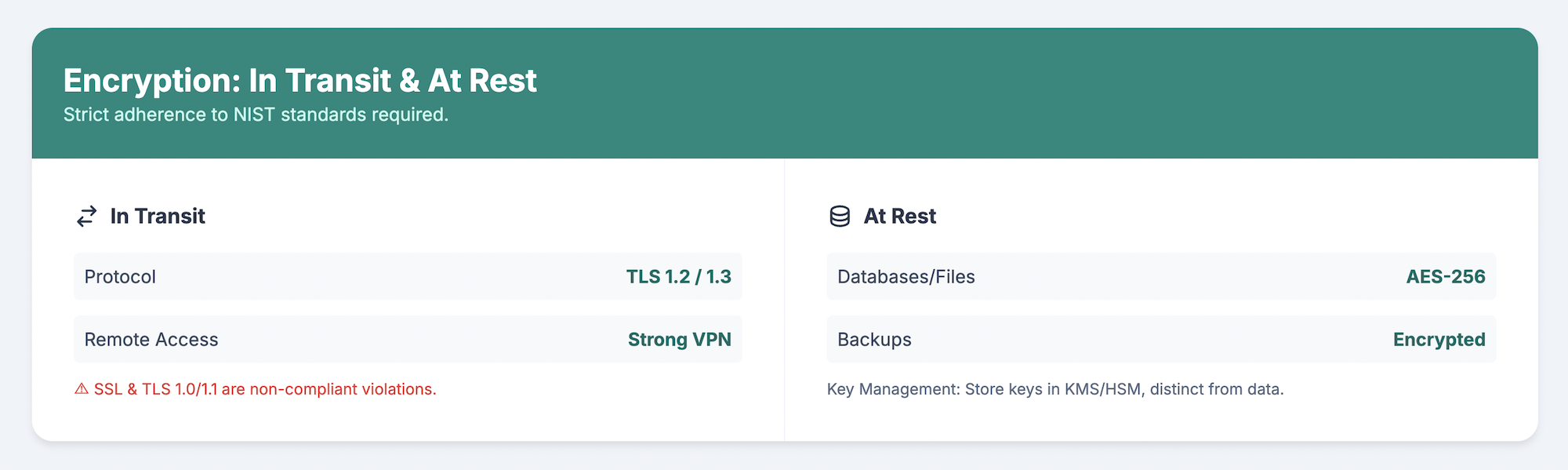1568x470 pixels.
Task: Select the 'TLS 1.2 / 1.3' value
Action: click(x=678, y=276)
